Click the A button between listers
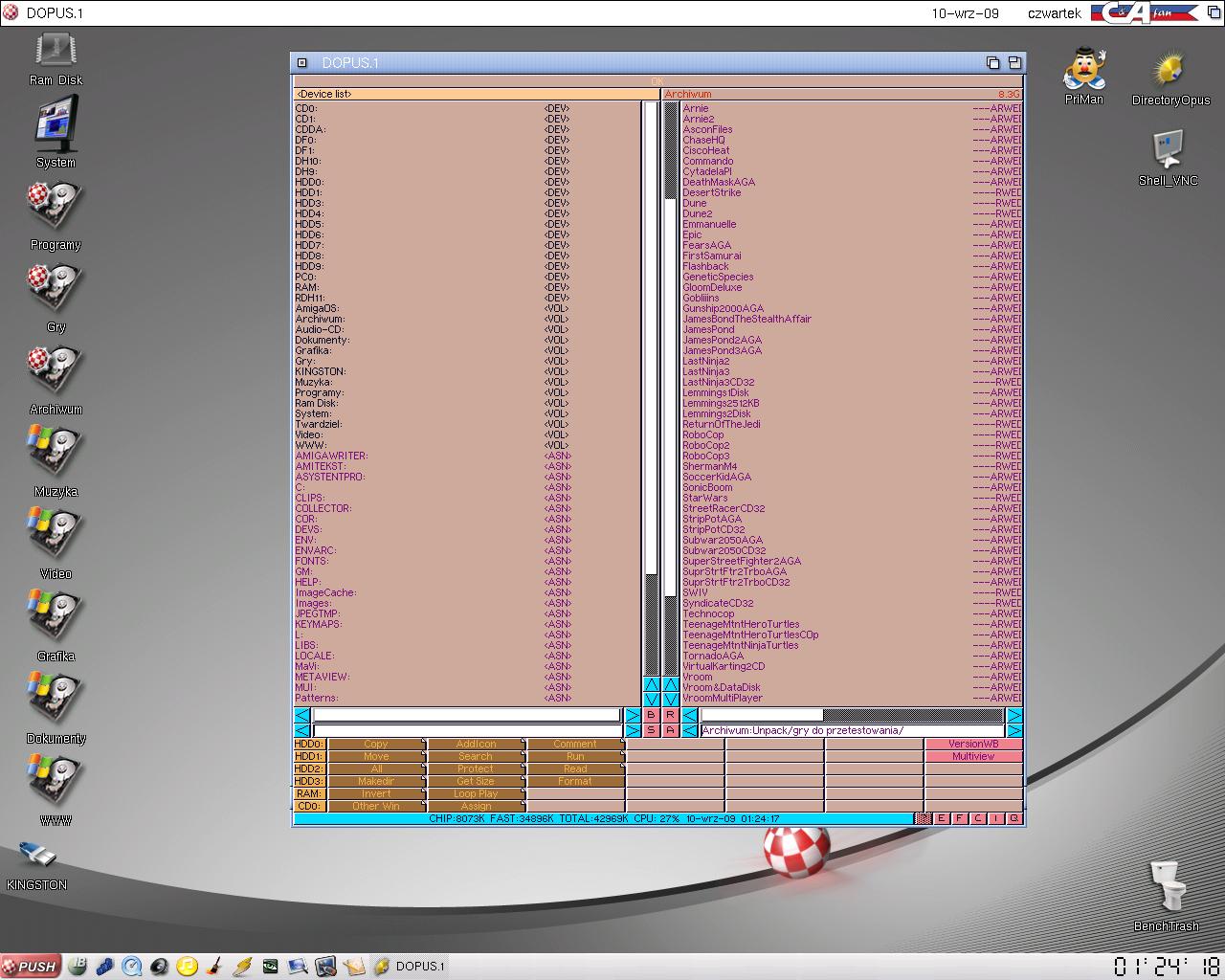 670,730
